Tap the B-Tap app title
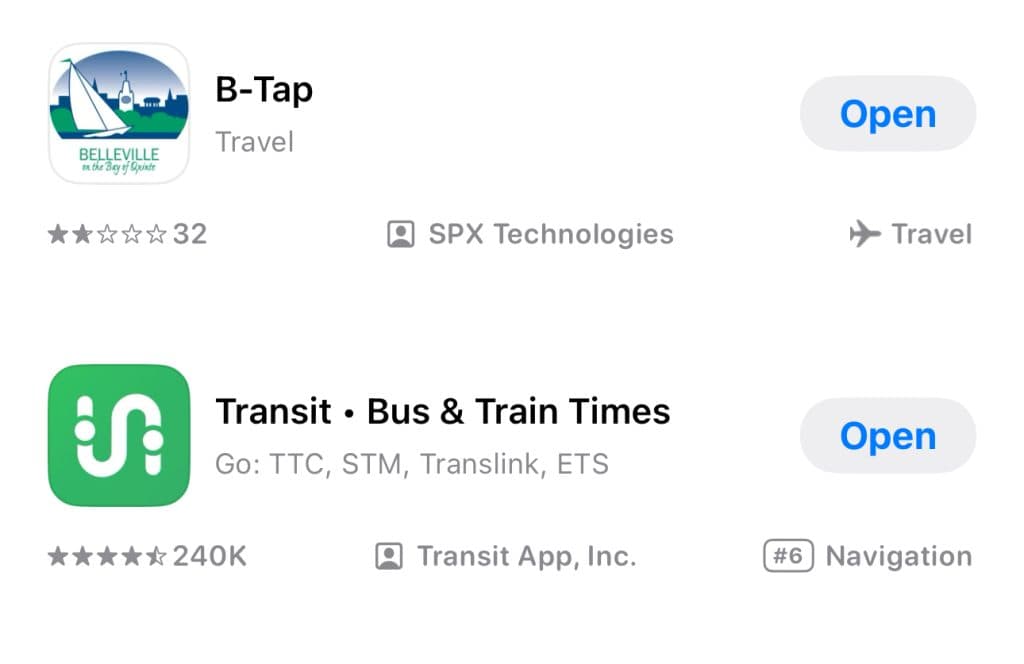 point(264,90)
